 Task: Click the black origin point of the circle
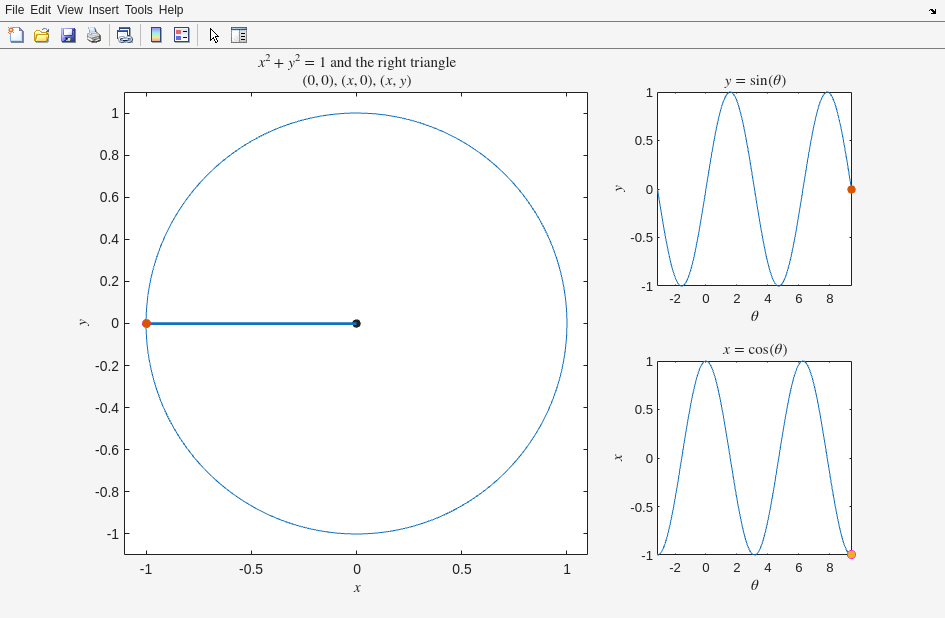tap(356, 323)
